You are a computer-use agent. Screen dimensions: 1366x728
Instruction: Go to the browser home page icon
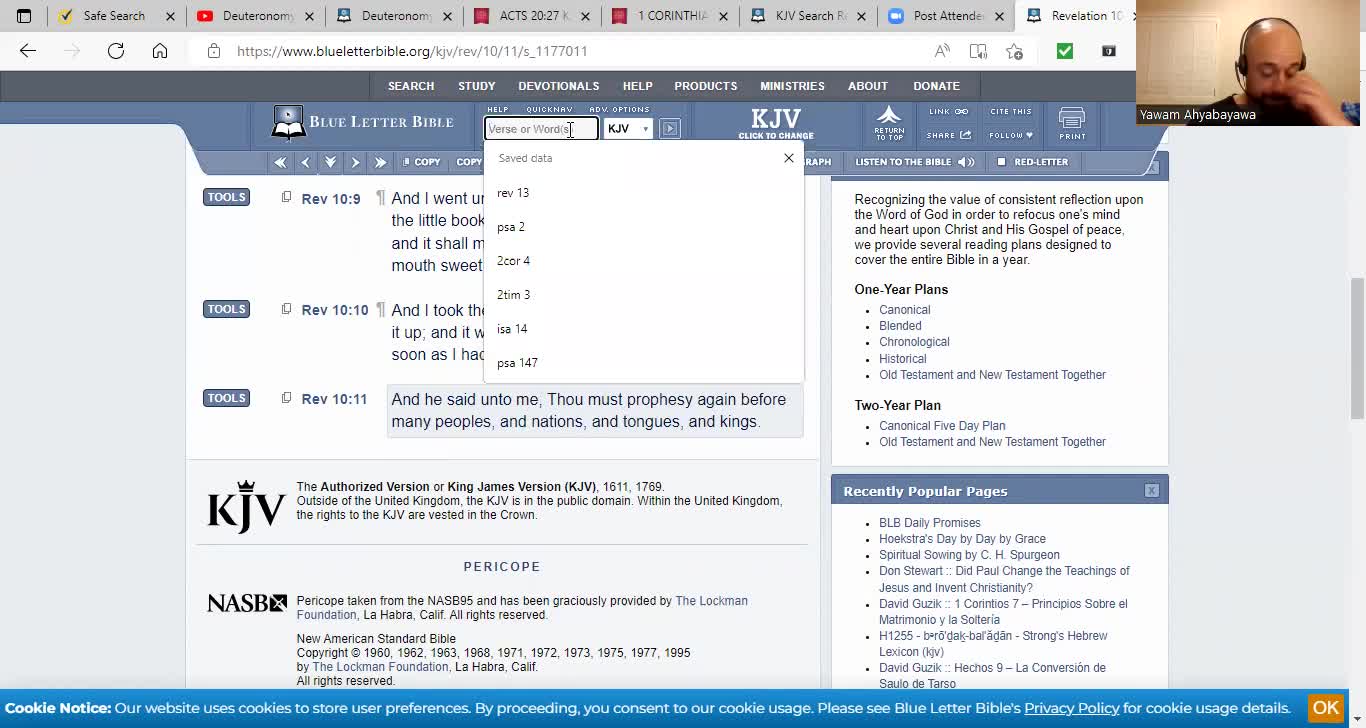pos(160,51)
